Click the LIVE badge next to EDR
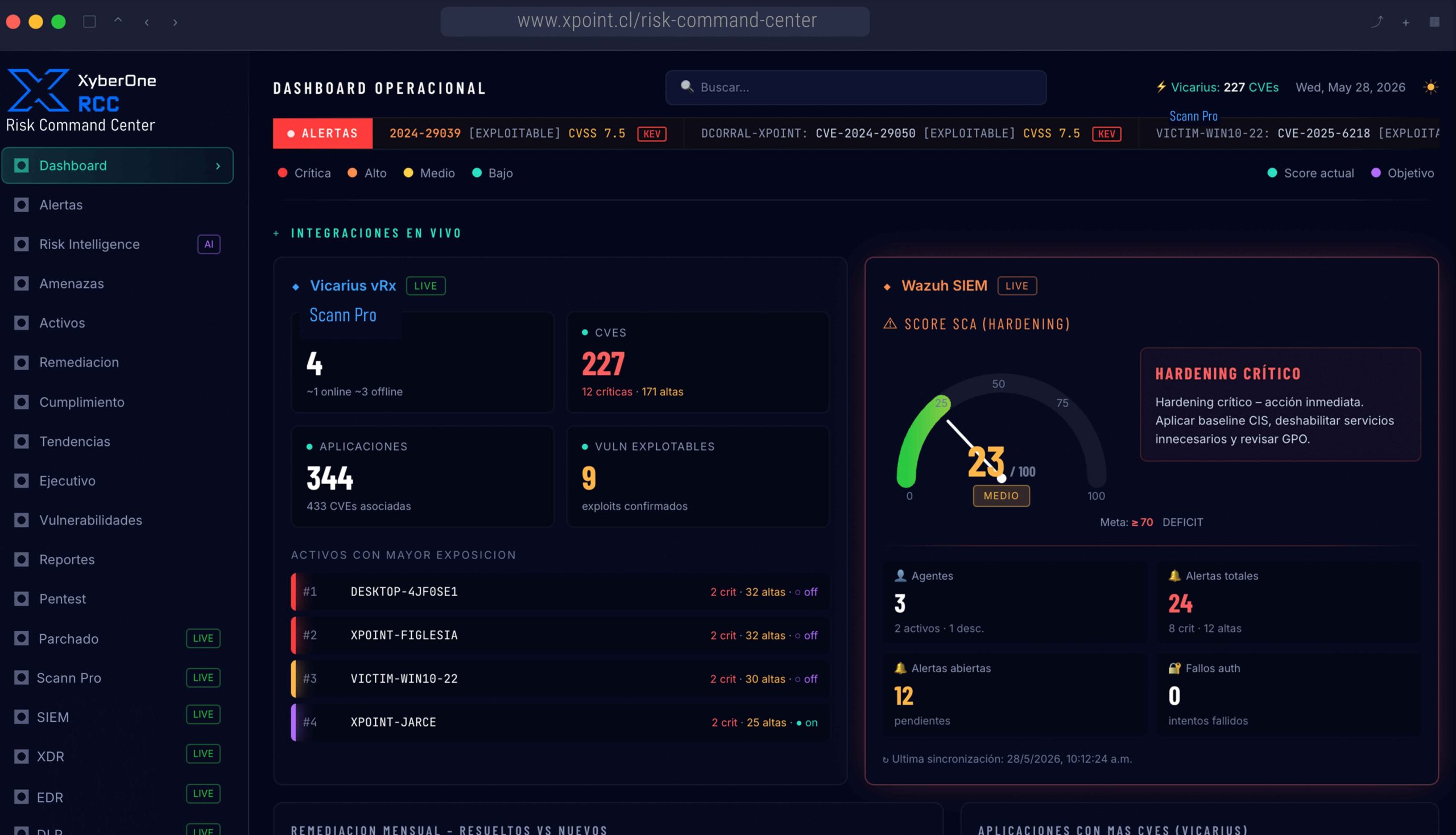Viewport: 1456px width, 835px height. coord(203,793)
